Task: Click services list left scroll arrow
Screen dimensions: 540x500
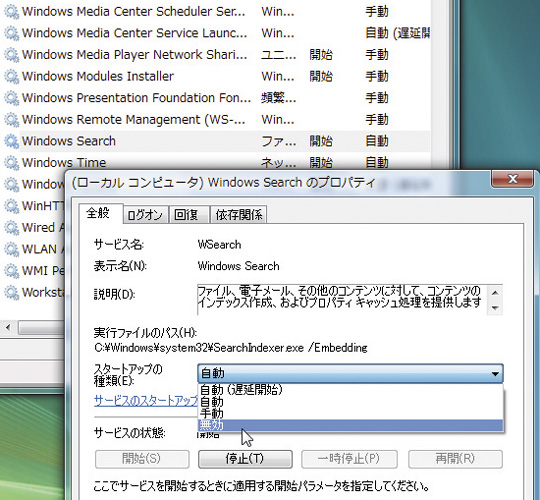Action: 8,327
